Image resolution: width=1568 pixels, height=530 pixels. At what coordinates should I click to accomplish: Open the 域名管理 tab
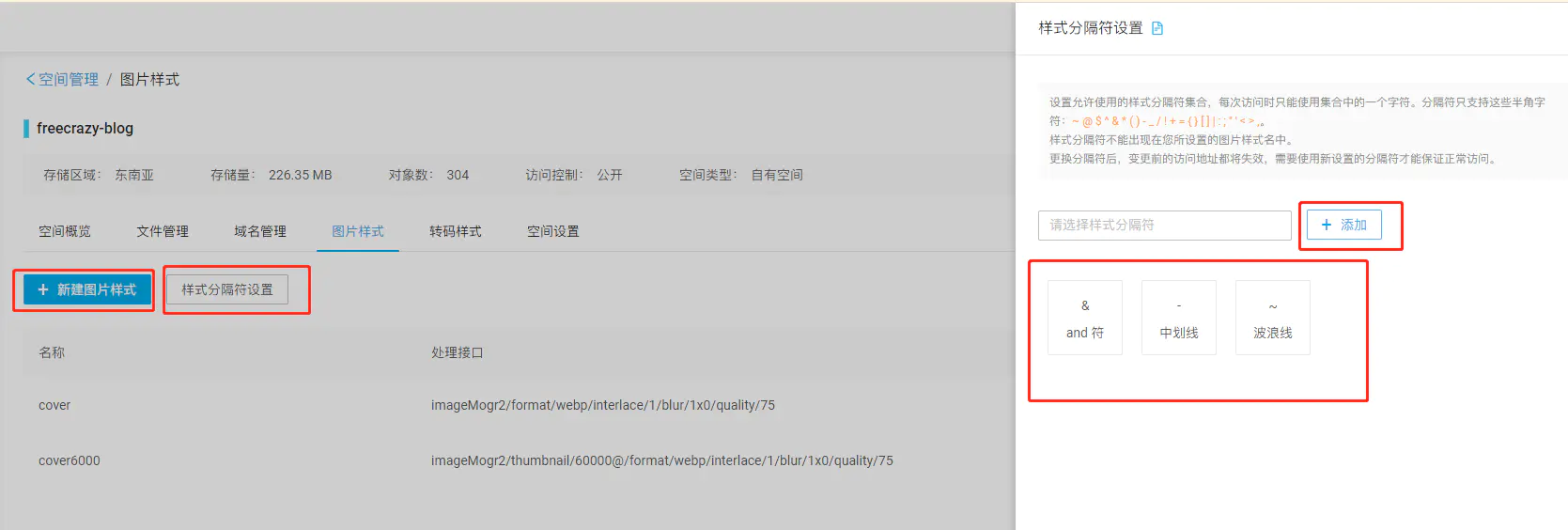coord(260,231)
